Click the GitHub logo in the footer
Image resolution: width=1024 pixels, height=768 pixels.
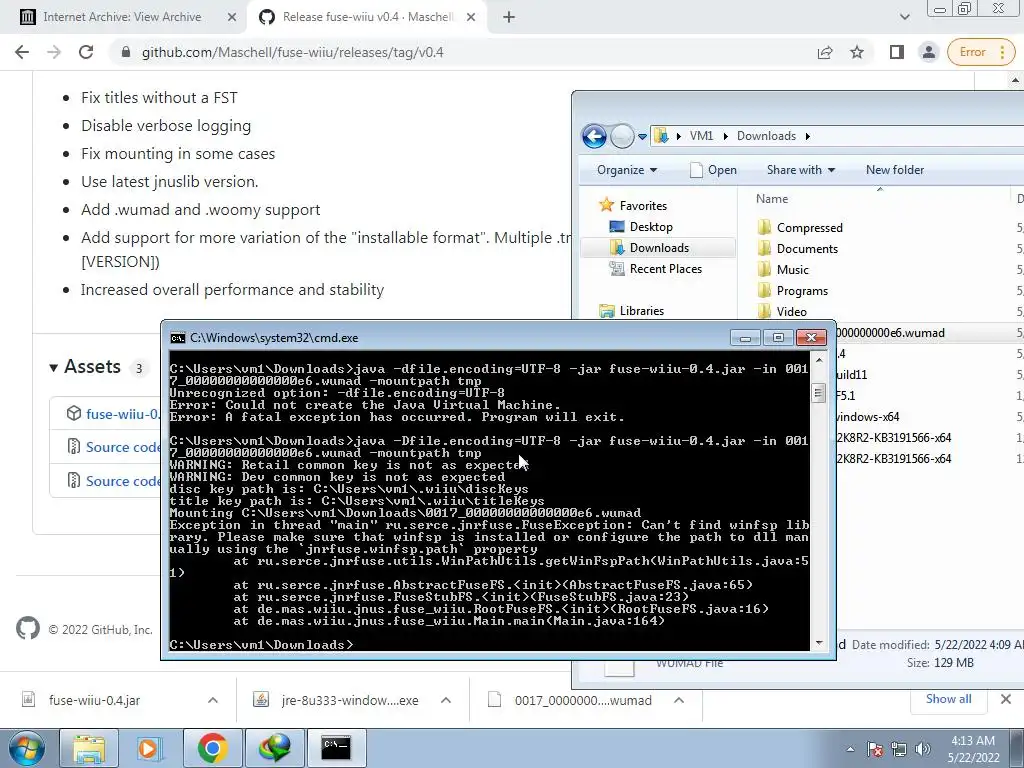tap(27, 628)
